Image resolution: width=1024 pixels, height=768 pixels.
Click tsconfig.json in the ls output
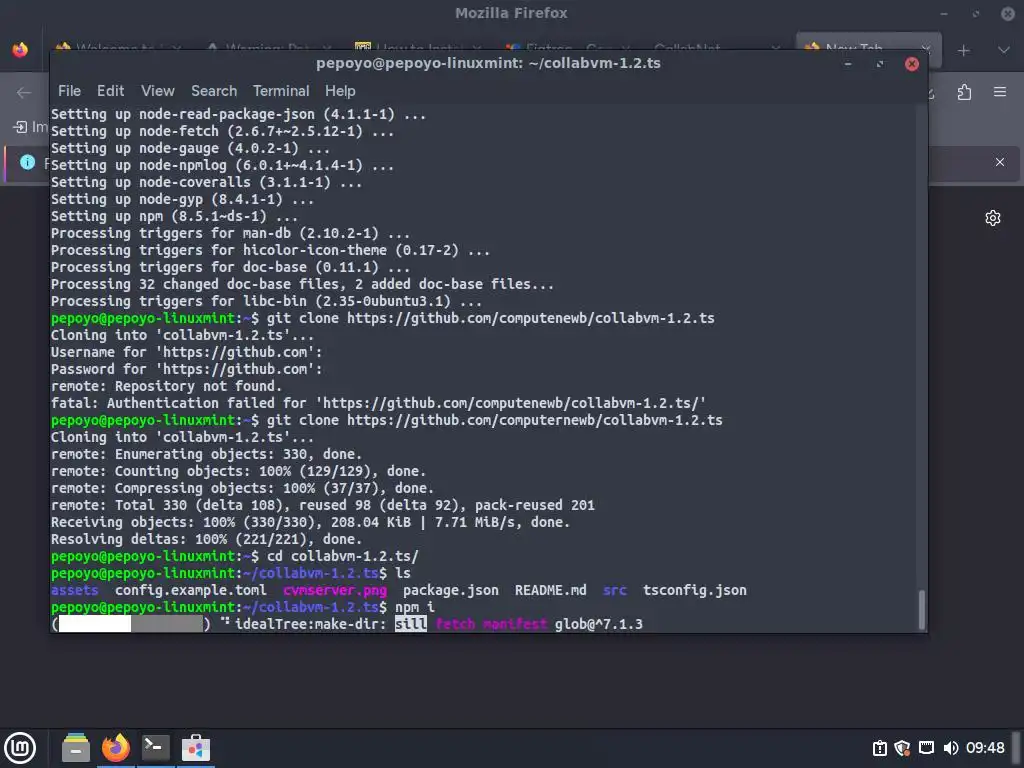[695, 590]
